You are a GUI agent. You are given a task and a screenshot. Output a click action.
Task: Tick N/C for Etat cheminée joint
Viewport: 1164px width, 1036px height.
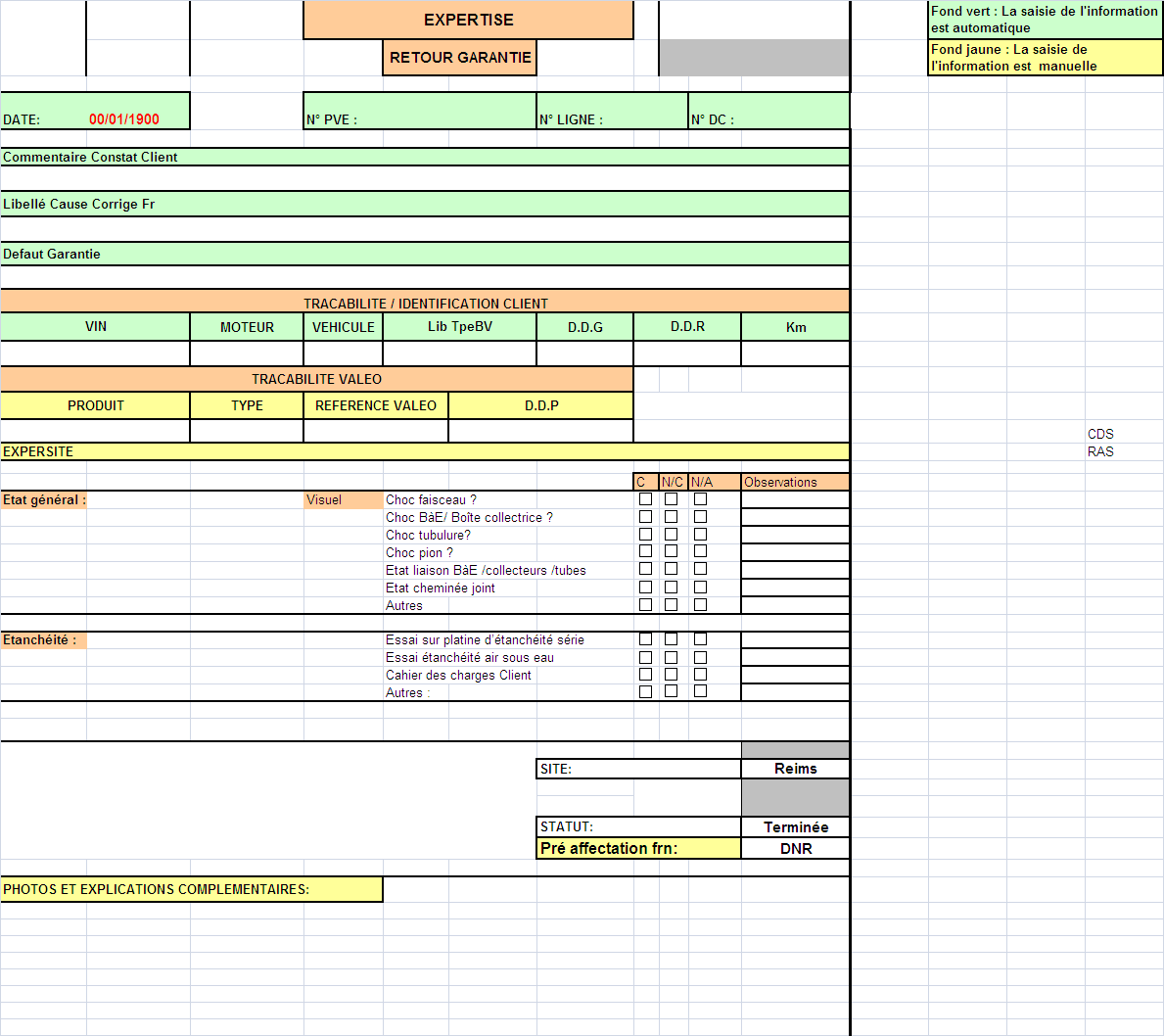click(x=671, y=587)
